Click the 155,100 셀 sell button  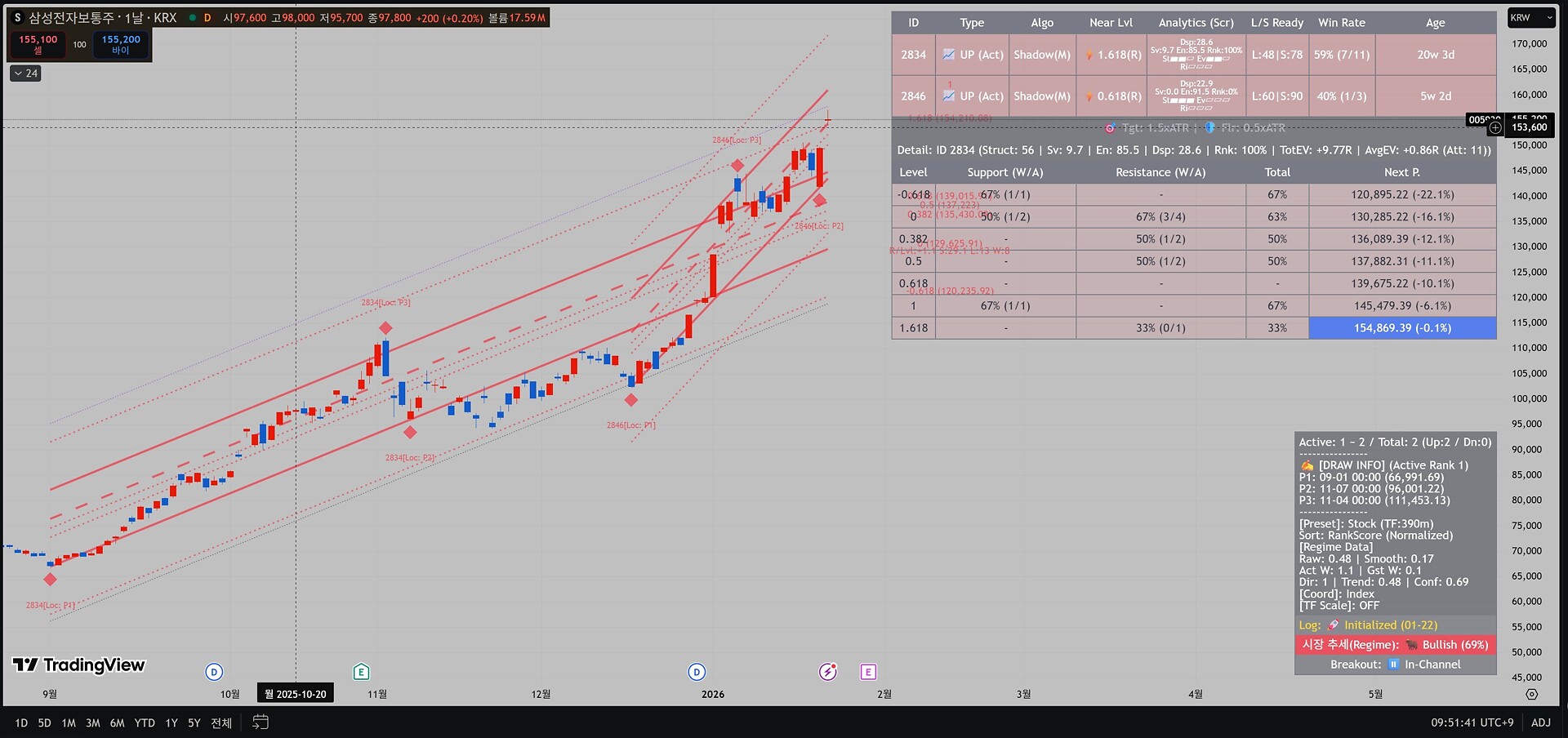point(38,44)
